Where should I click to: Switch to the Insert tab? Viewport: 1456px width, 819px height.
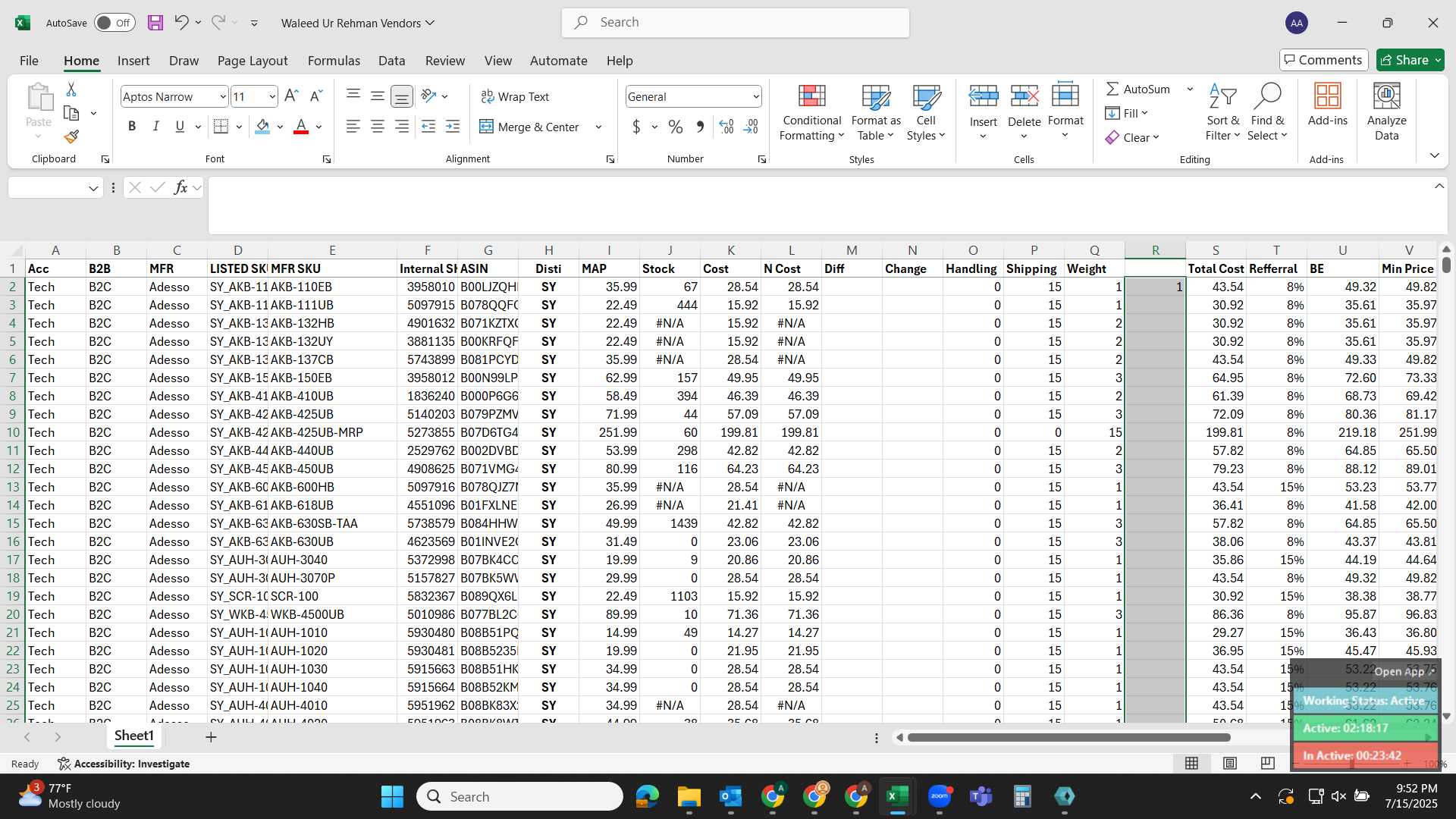133,61
